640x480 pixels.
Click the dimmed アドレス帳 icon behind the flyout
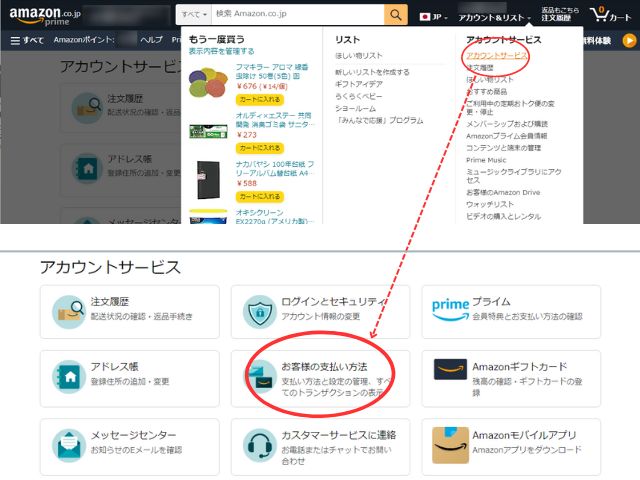87,168
